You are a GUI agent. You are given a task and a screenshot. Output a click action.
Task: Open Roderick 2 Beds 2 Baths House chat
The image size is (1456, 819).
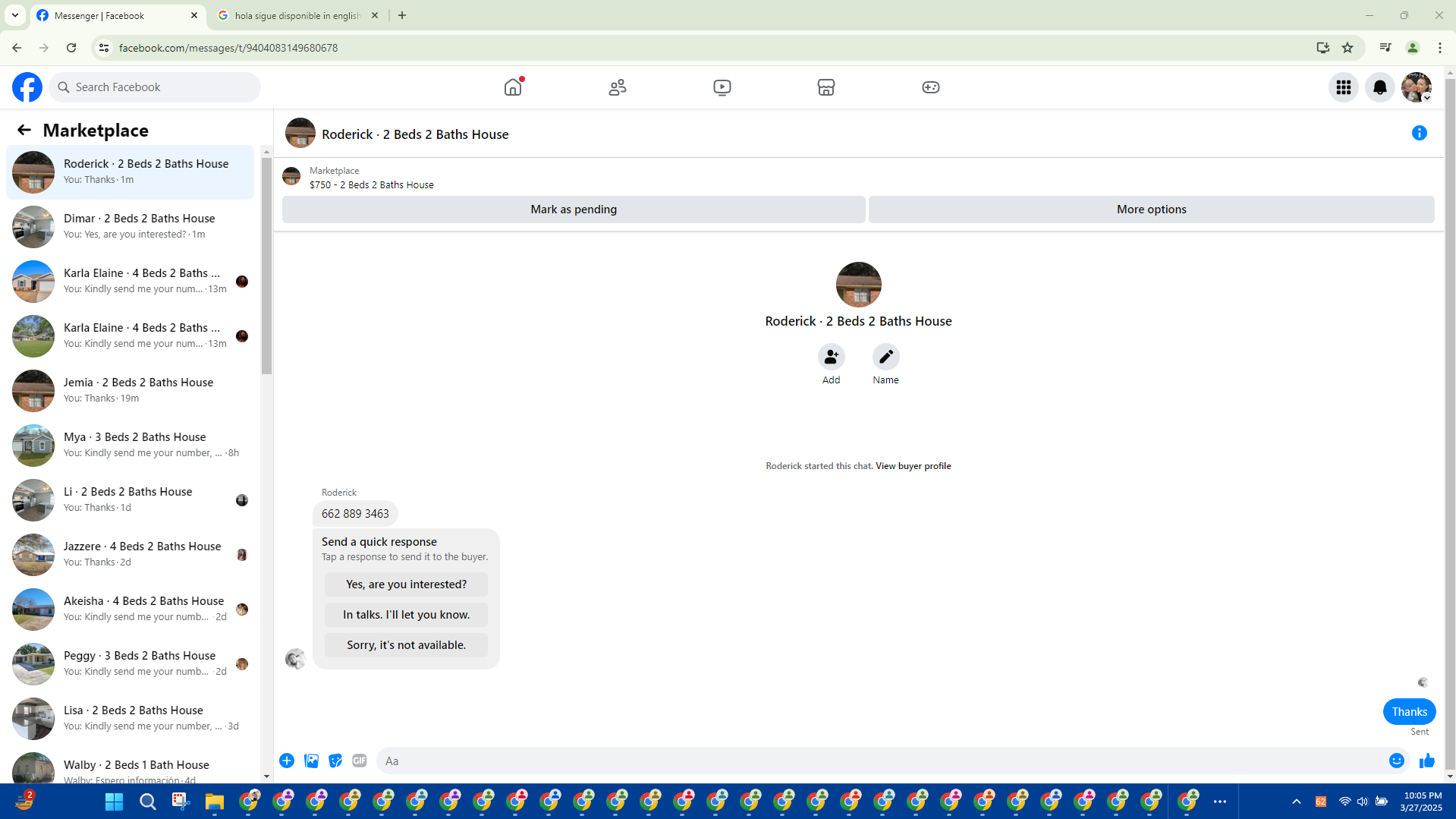pyautogui.click(x=131, y=172)
